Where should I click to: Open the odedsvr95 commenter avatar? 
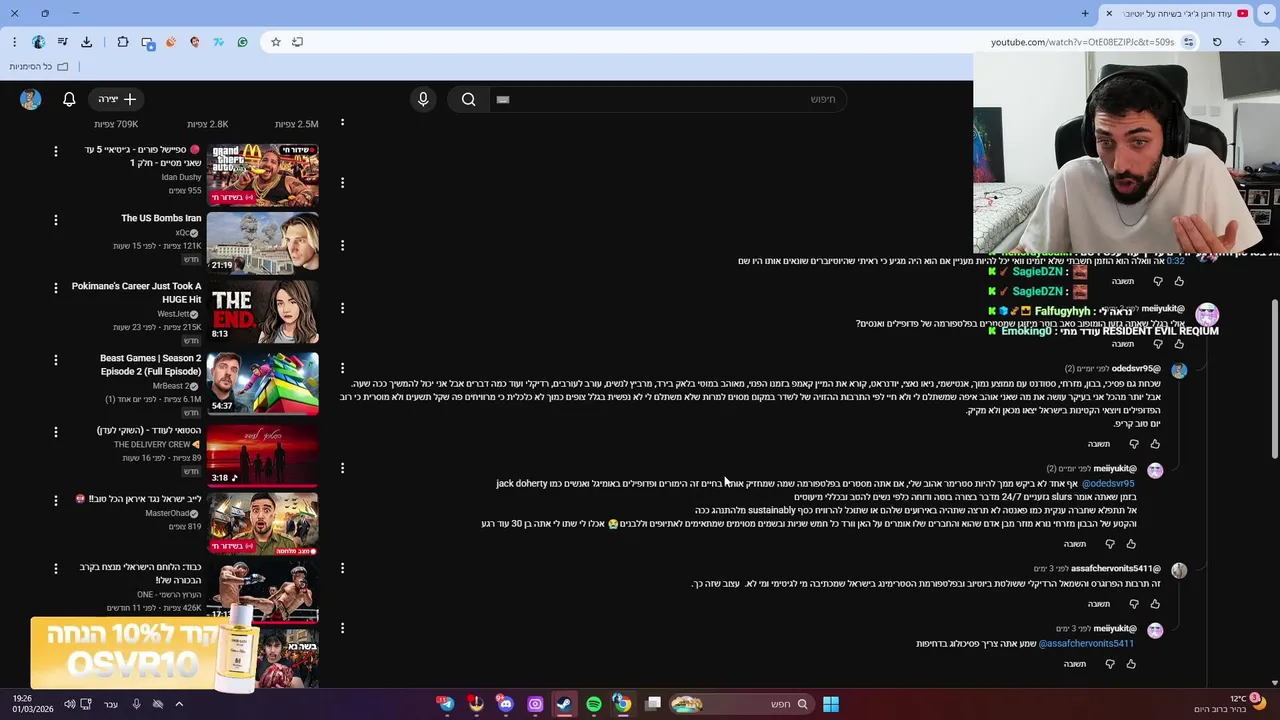[x=1179, y=371]
